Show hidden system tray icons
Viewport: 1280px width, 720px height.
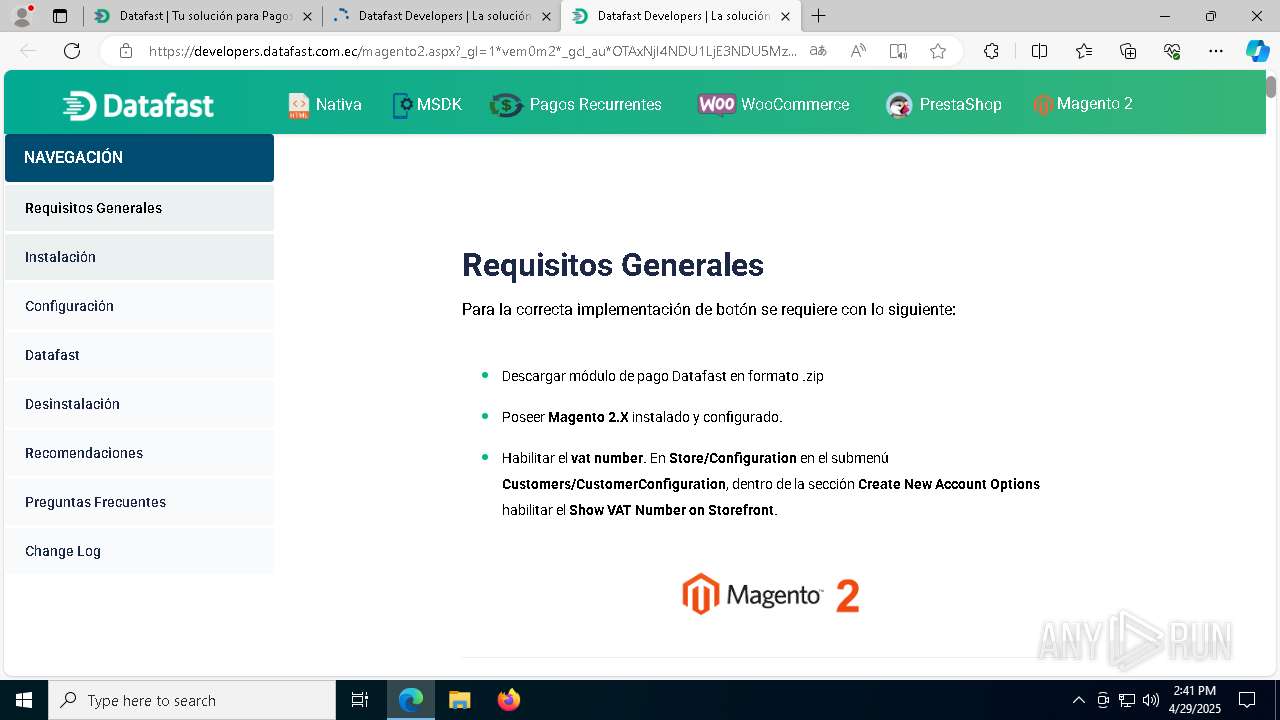(x=1078, y=700)
